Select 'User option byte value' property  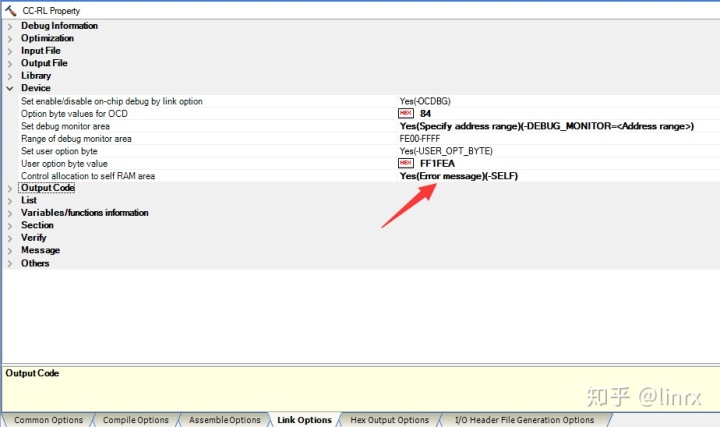(64, 163)
